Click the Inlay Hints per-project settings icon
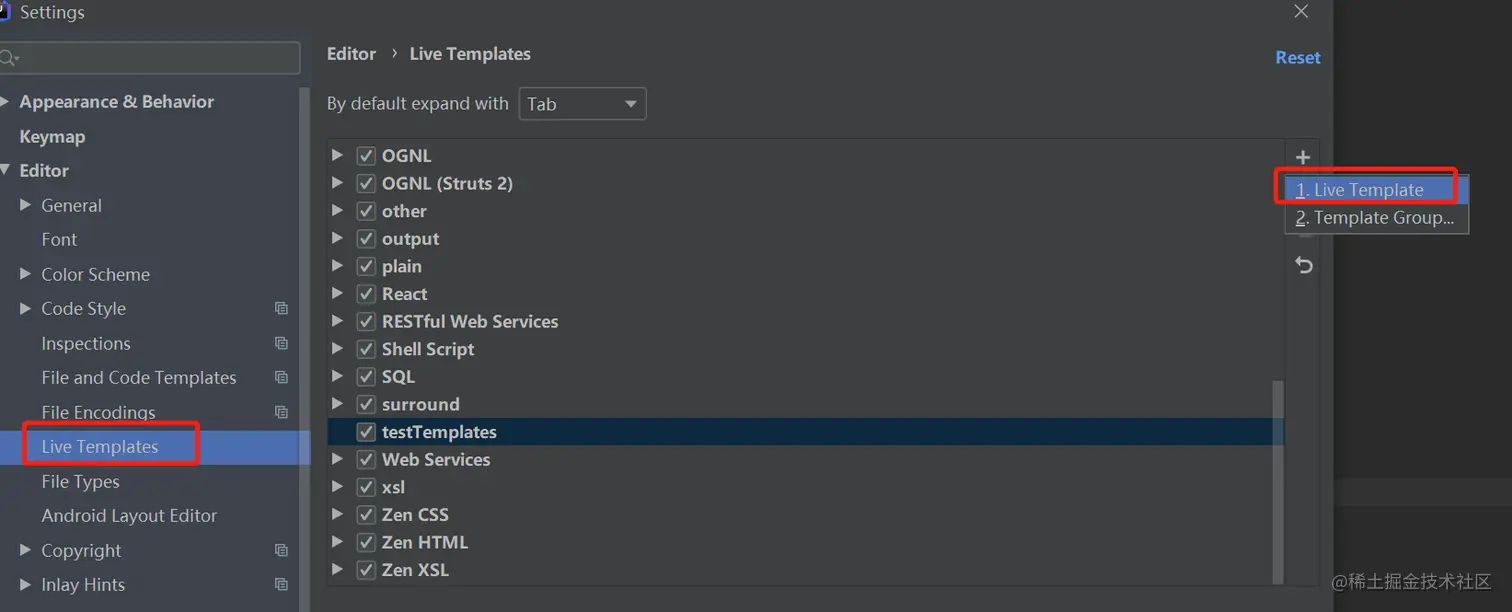Viewport: 1512px width, 612px height. point(281,585)
